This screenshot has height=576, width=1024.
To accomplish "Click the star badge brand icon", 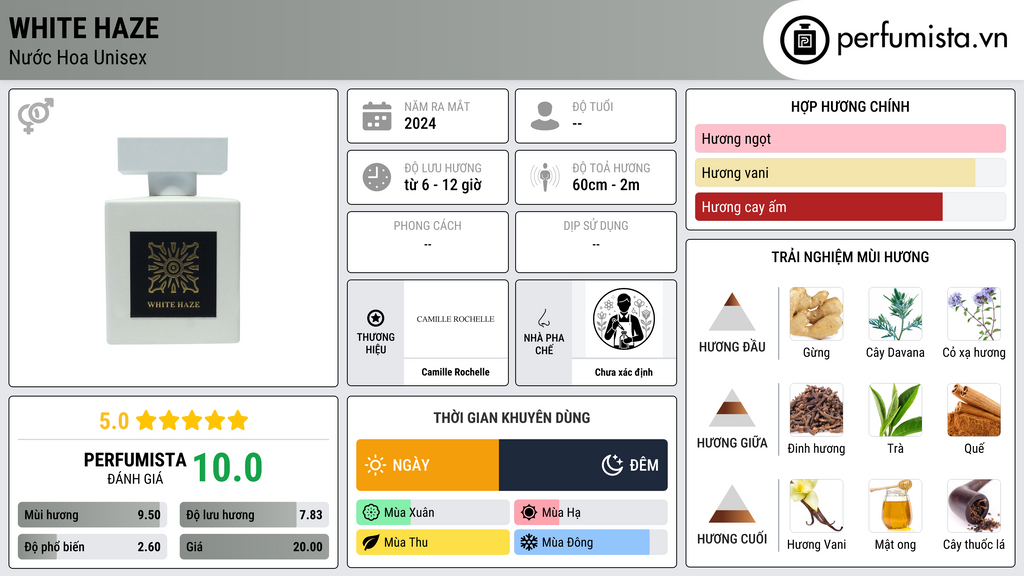I will point(376,318).
